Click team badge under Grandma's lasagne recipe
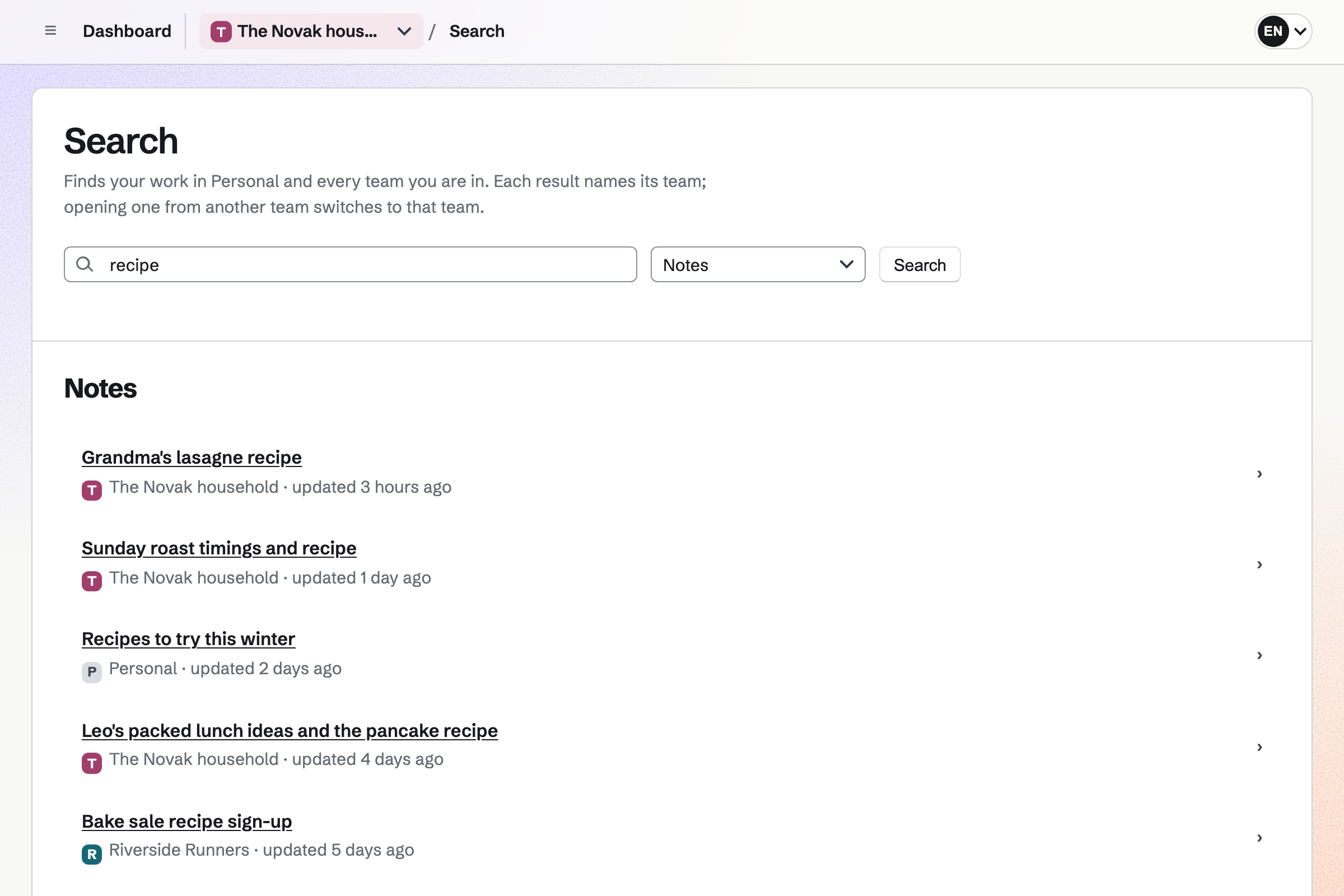The image size is (1344, 896). point(91,491)
